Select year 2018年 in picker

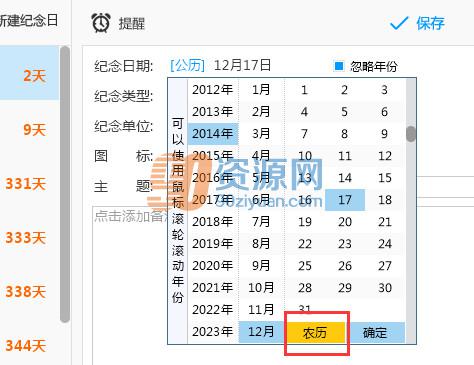213,222
